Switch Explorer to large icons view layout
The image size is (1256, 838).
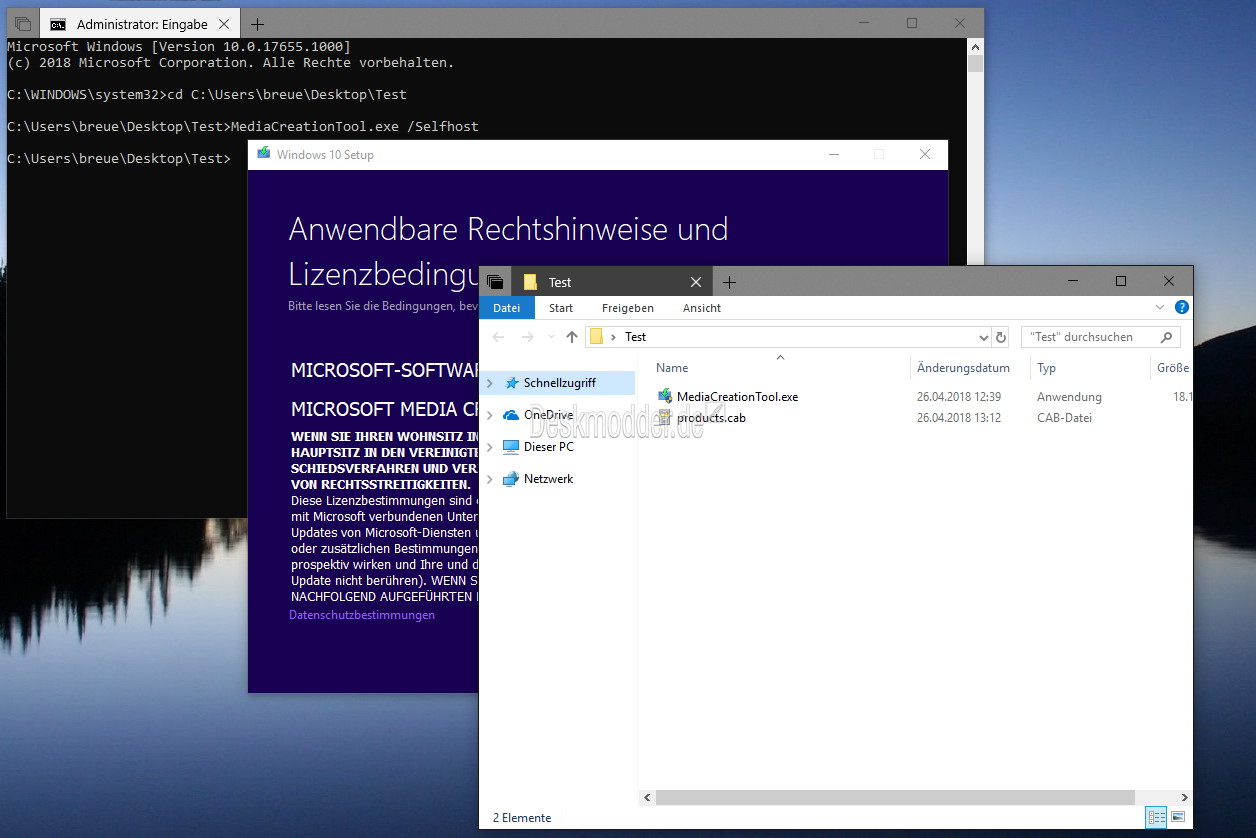pos(1177,817)
